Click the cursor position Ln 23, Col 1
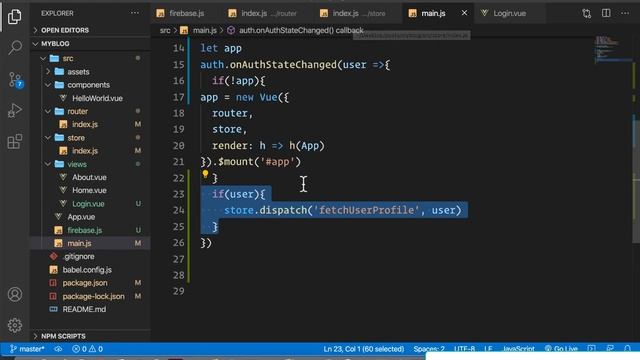This screenshot has width=640, height=360. click(363, 349)
